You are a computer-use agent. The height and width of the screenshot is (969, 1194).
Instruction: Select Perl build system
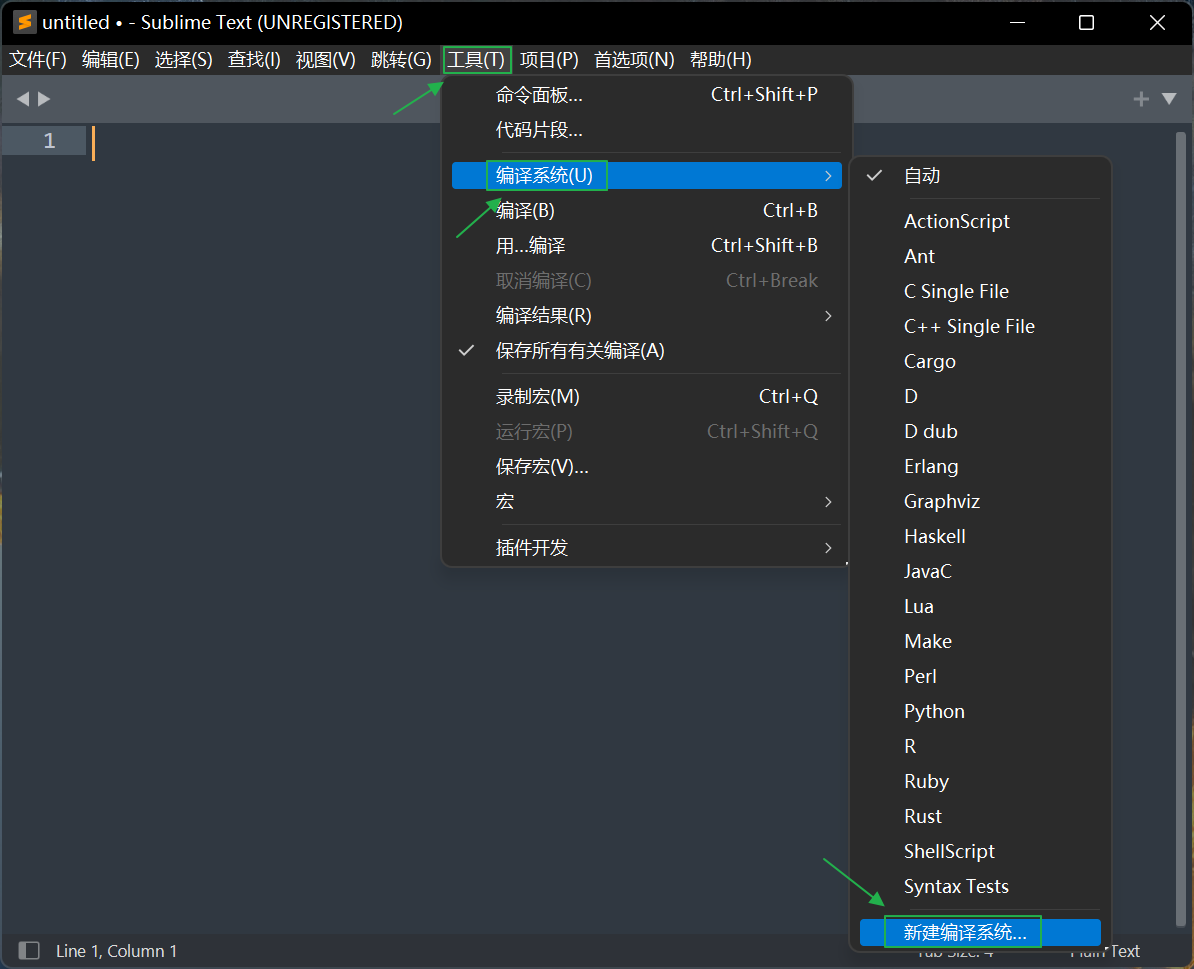(980, 677)
